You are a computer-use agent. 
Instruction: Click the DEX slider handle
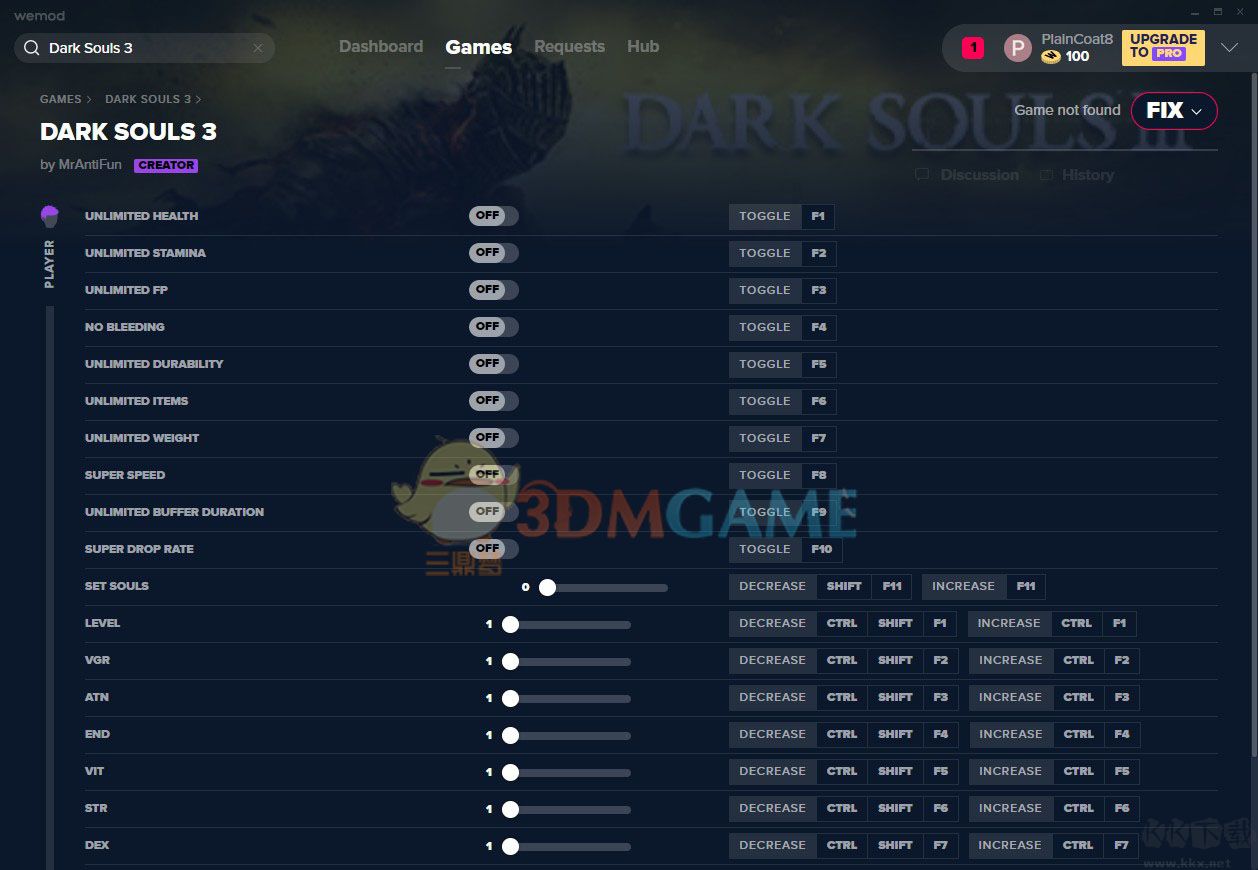tap(510, 846)
